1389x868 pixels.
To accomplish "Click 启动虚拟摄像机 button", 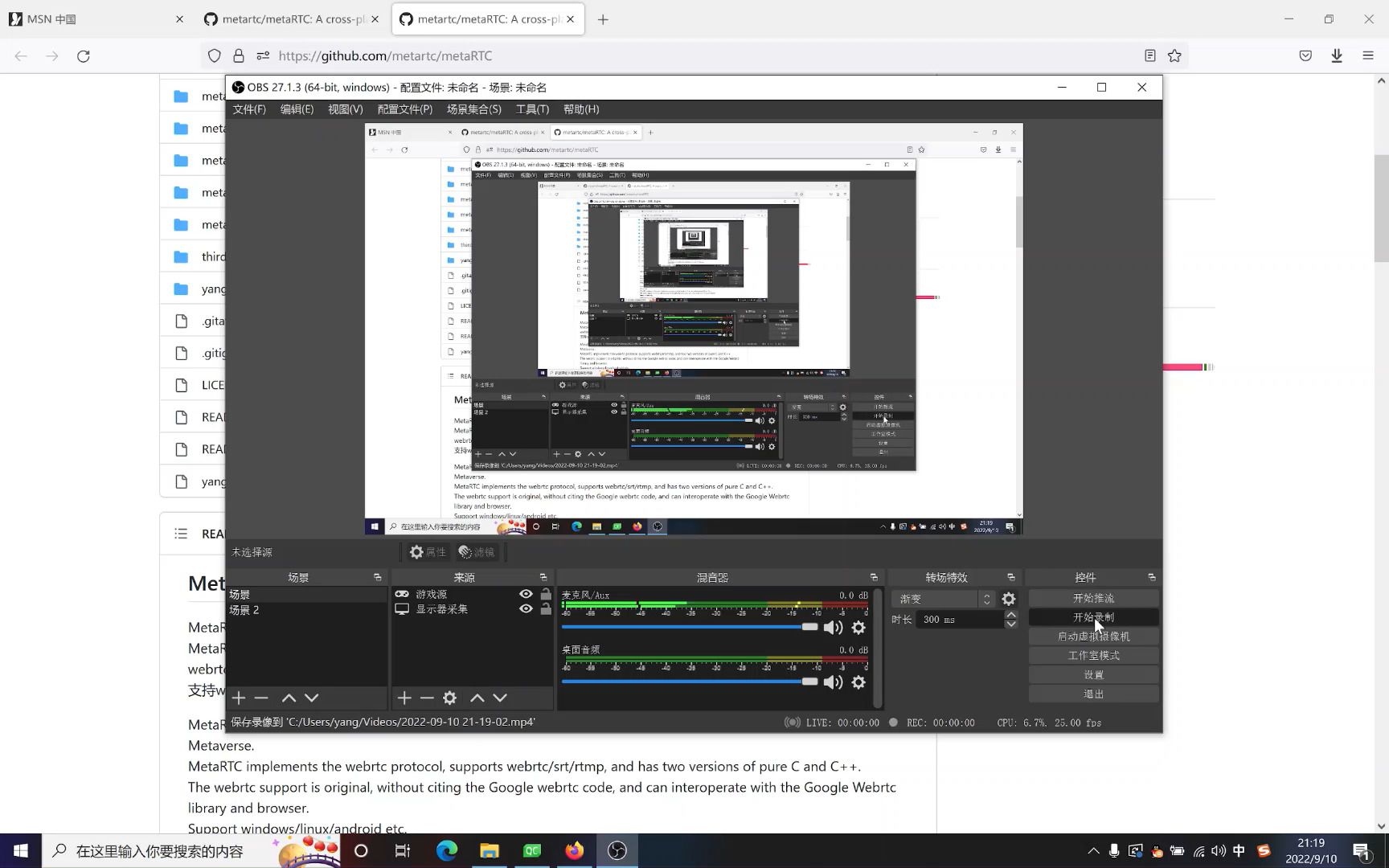I will pos(1093,636).
